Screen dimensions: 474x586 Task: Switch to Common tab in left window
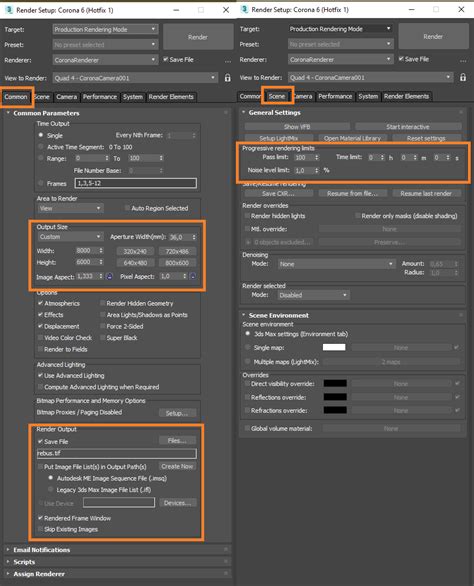coord(16,97)
